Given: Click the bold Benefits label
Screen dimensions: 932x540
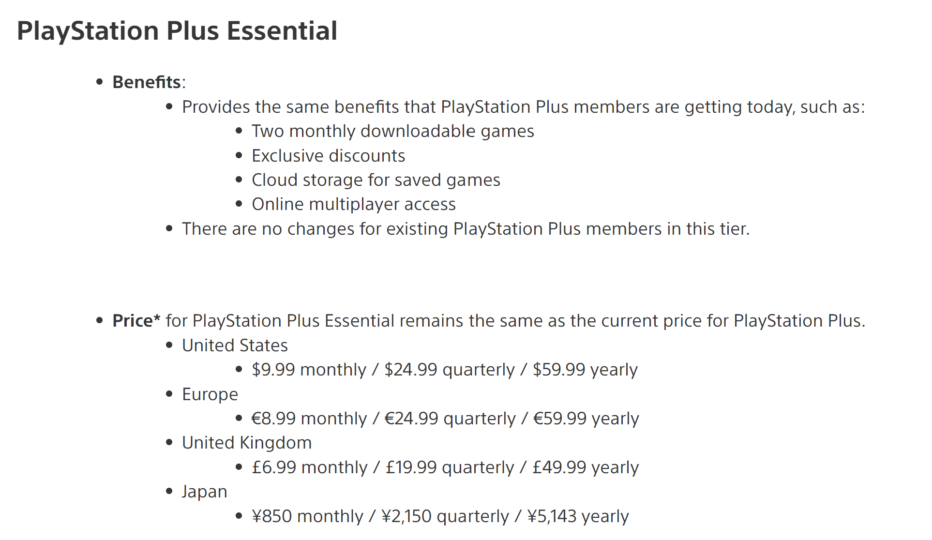Looking at the screenshot, I should pos(146,82).
